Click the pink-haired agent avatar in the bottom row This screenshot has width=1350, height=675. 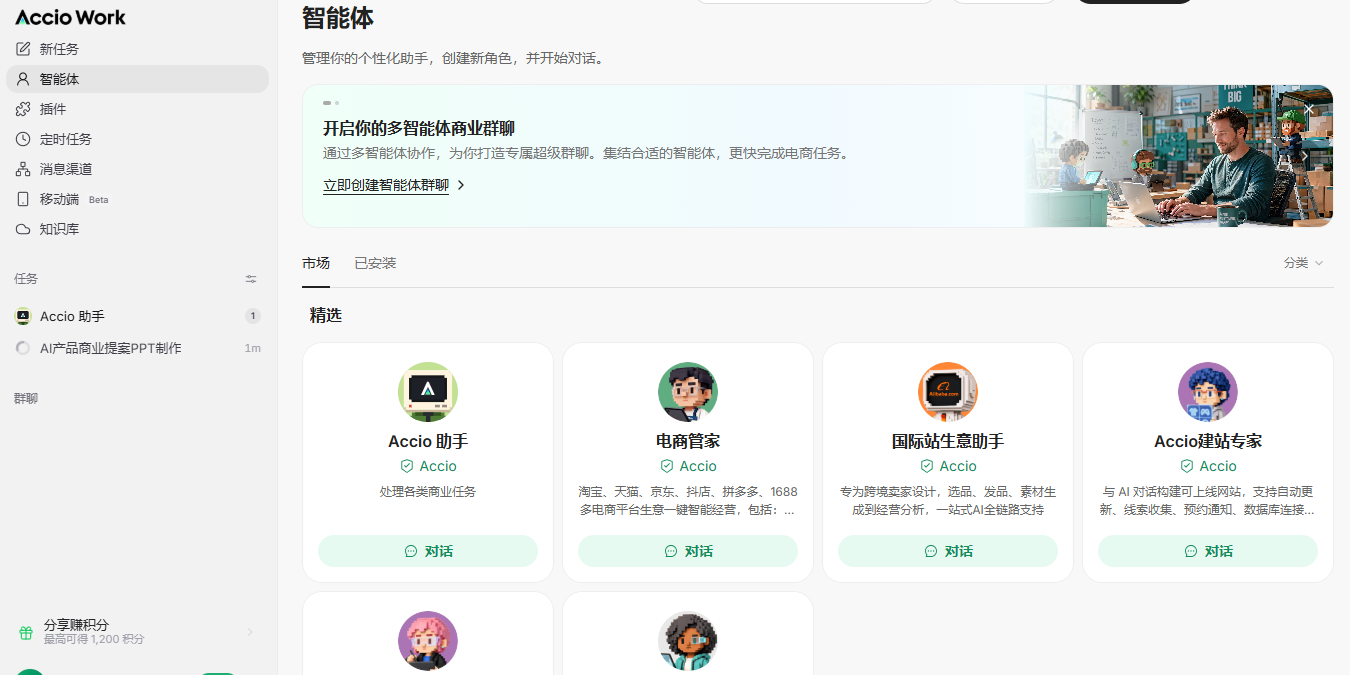428,641
